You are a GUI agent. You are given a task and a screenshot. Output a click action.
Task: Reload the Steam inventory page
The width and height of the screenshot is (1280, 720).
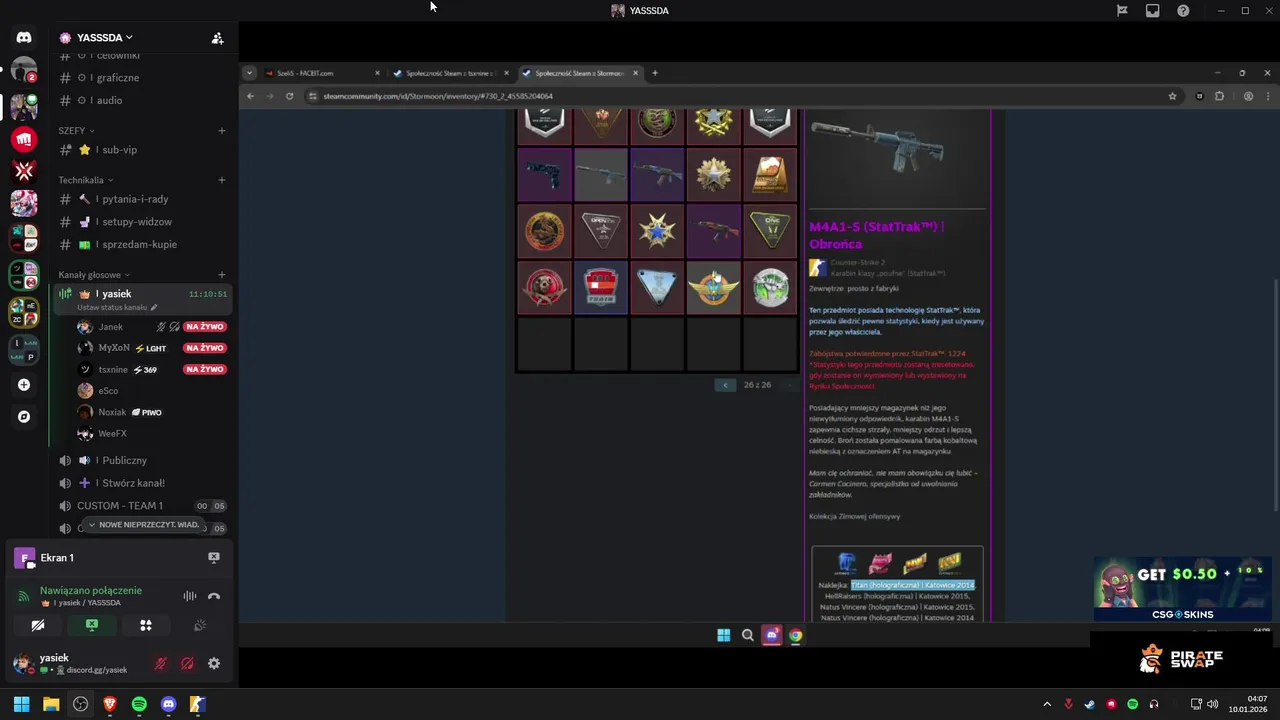point(289,96)
